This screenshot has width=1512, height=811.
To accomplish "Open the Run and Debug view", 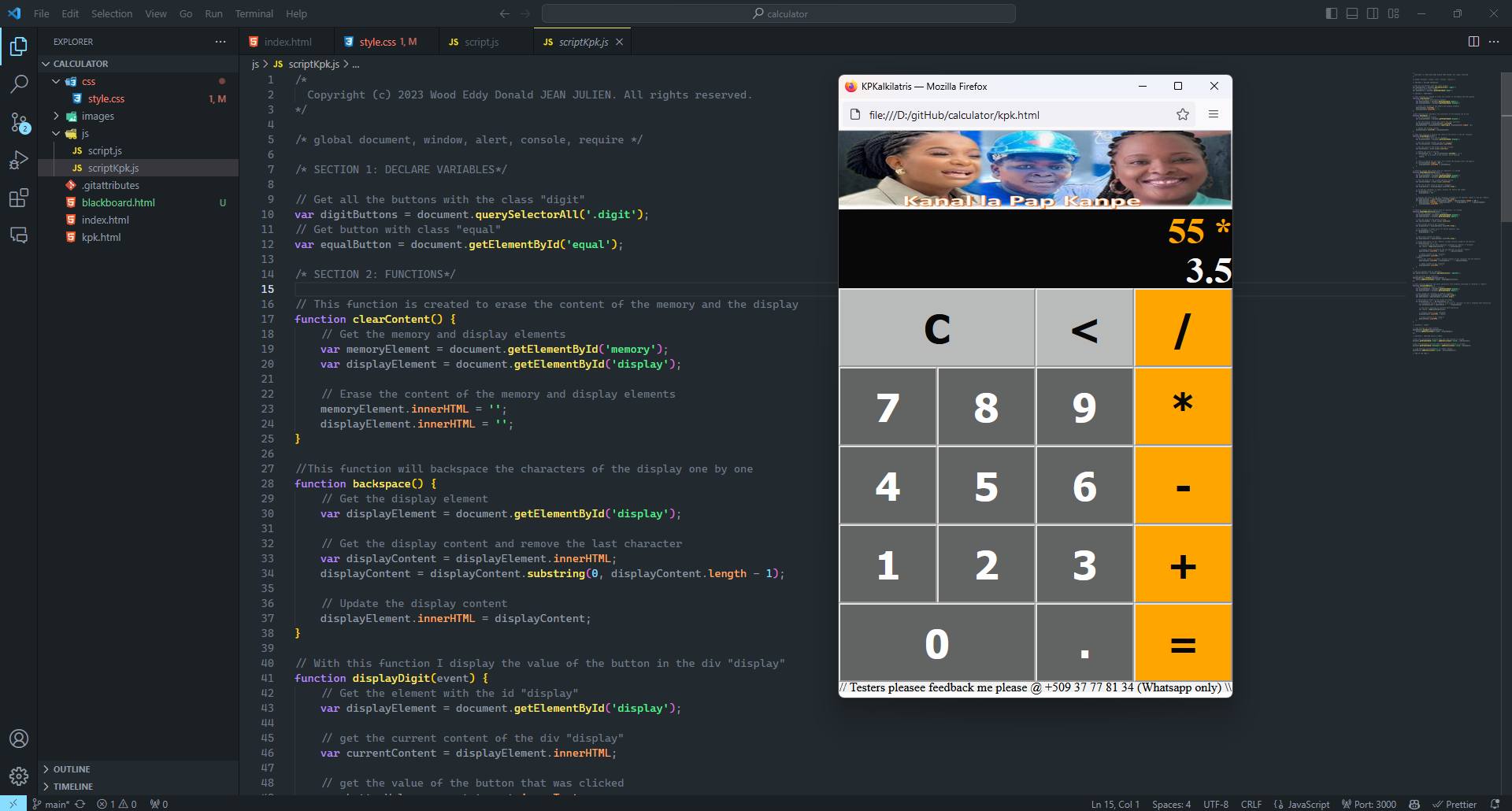I will pyautogui.click(x=19, y=160).
